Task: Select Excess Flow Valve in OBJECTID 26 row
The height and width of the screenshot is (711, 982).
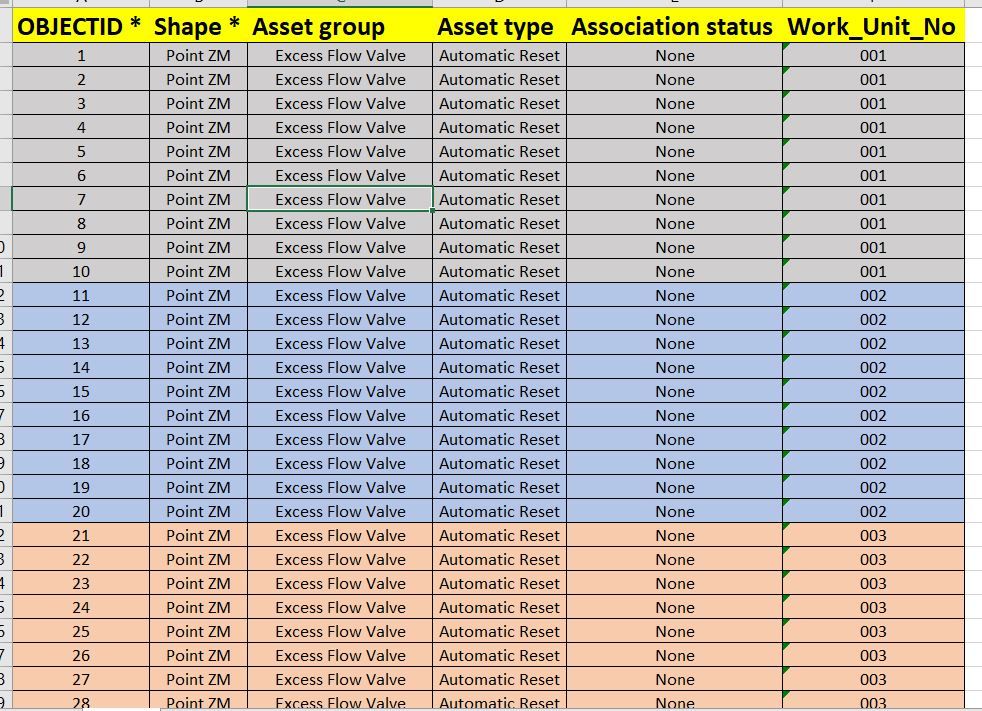Action: (340, 655)
